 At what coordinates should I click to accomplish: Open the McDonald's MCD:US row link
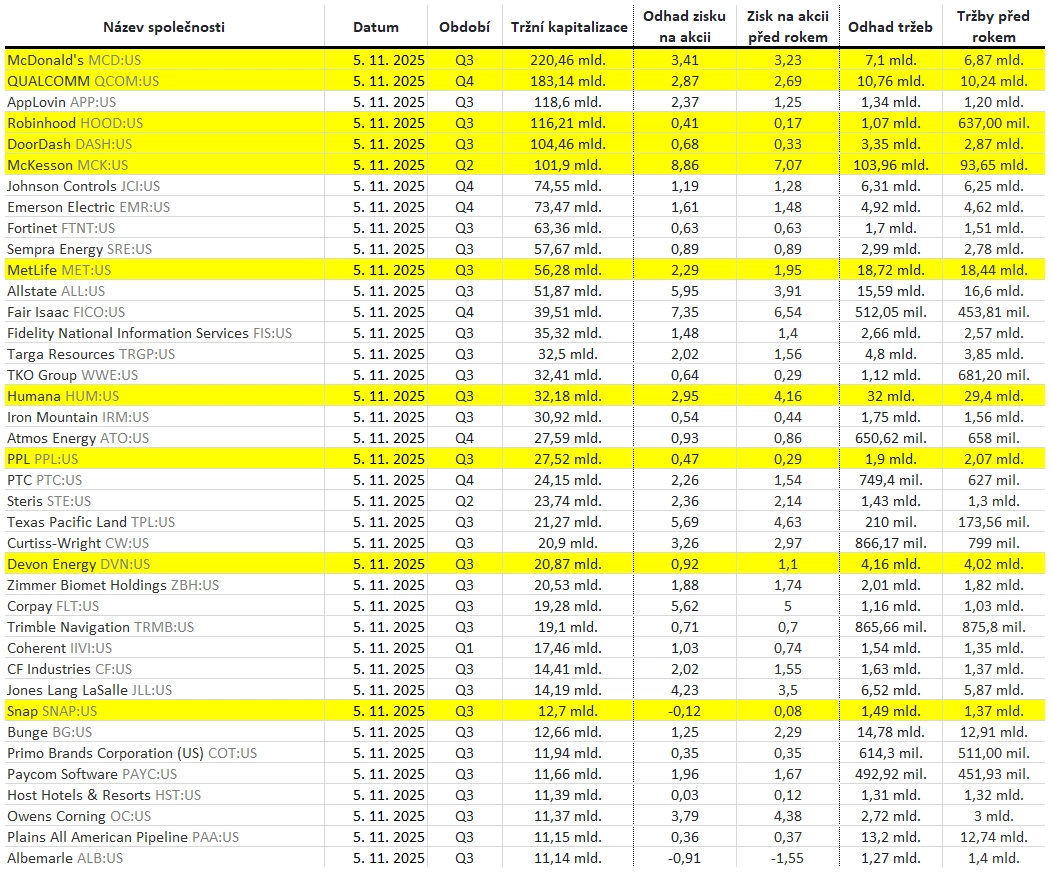pyautogui.click(x=74, y=60)
